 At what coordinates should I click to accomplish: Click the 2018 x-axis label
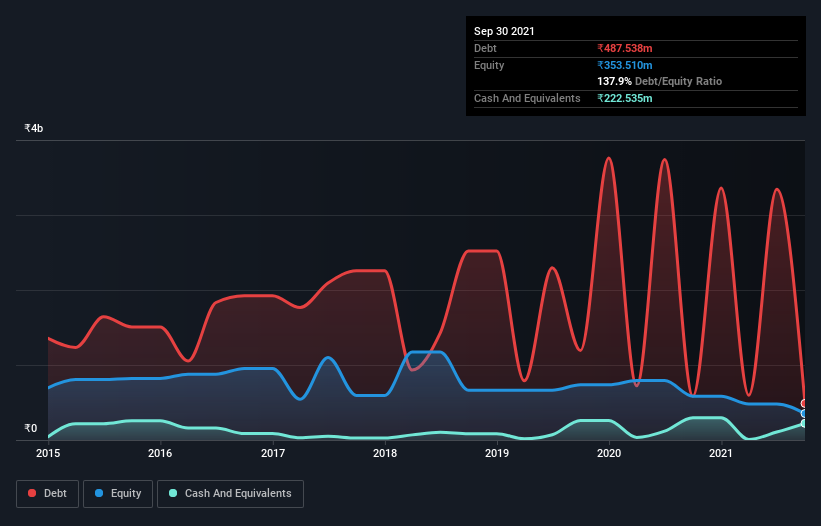[385, 453]
